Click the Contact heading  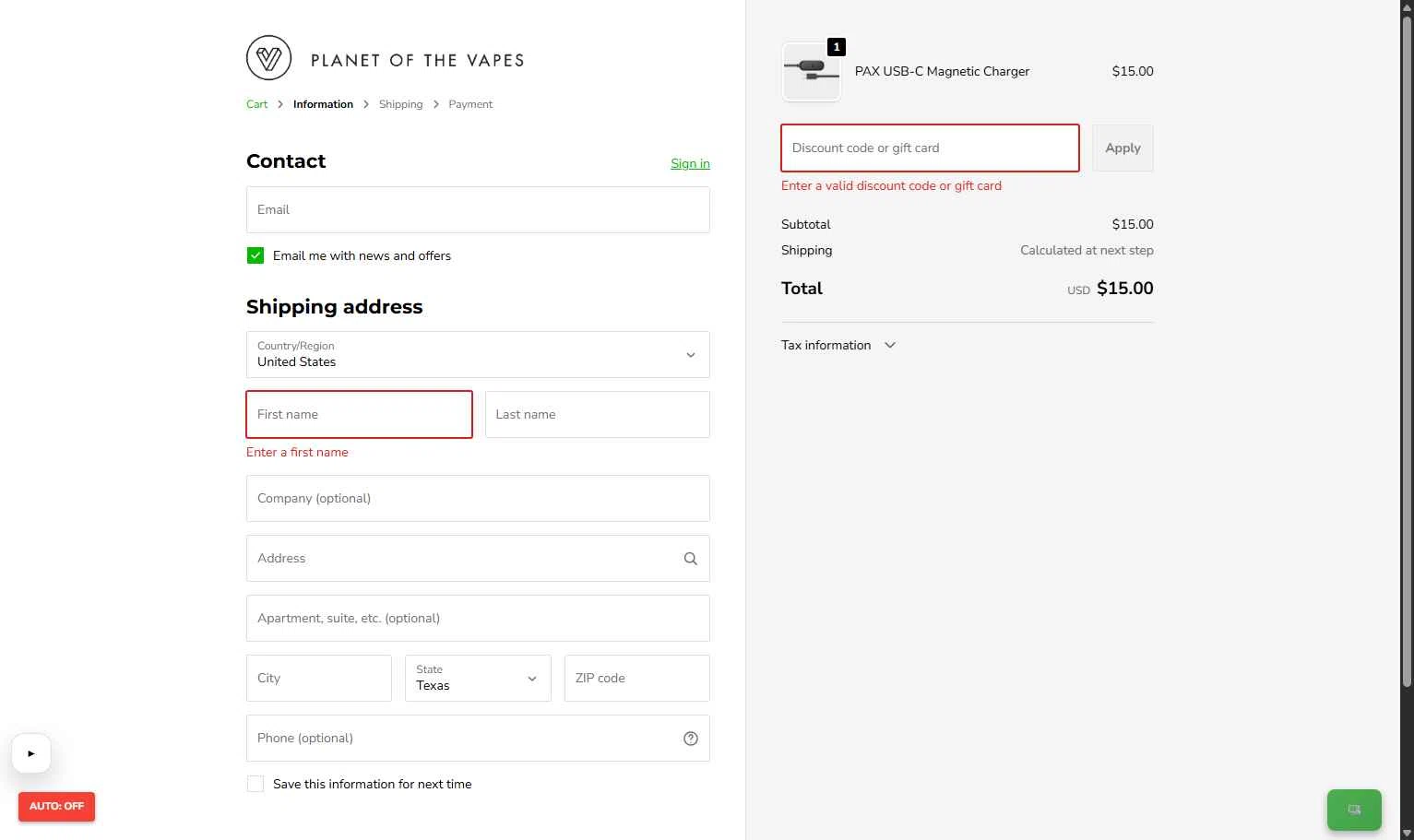point(286,160)
